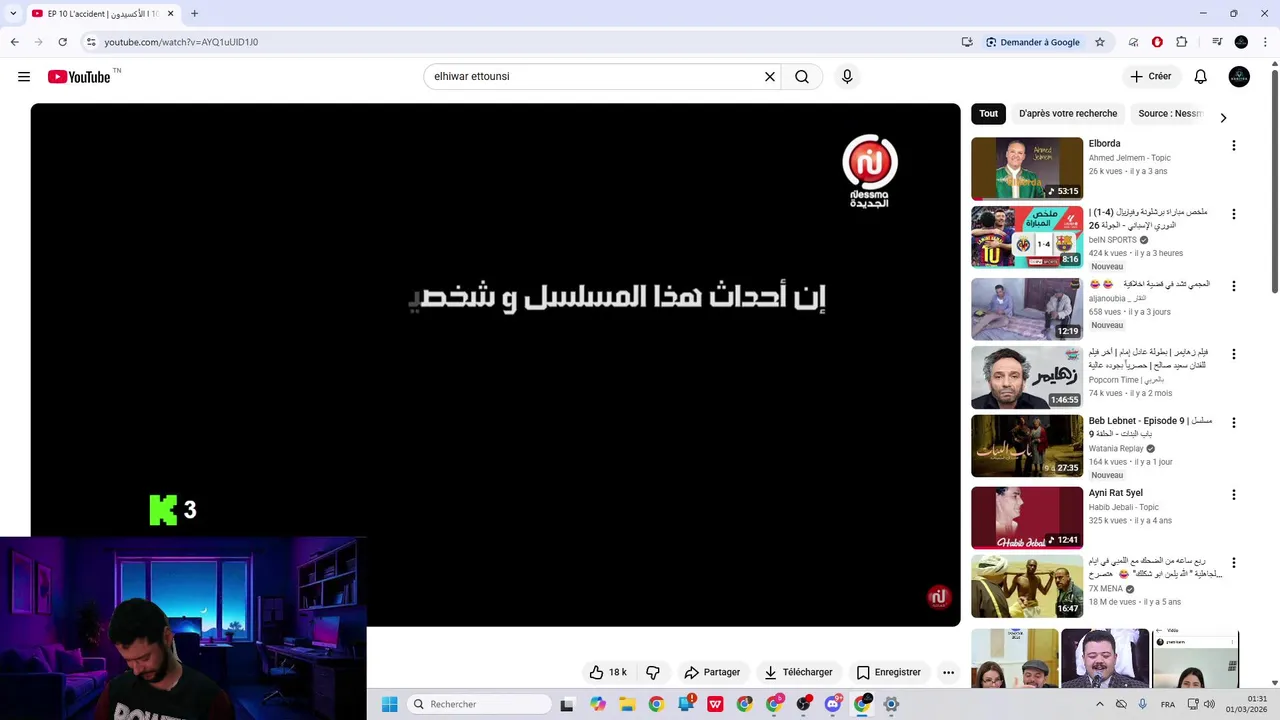Open the Extensions puzzle icon
Viewport: 1280px width, 720px height.
click(1182, 42)
